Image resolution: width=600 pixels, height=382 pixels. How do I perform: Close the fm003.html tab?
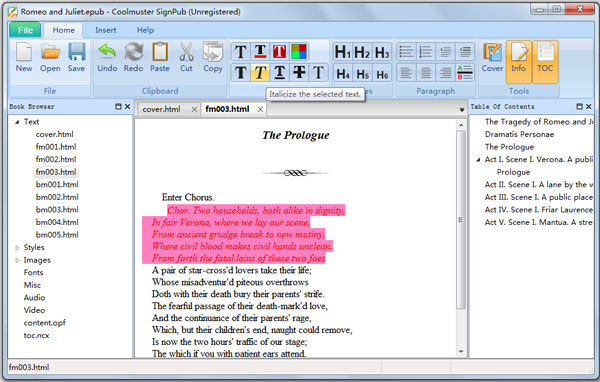260,109
